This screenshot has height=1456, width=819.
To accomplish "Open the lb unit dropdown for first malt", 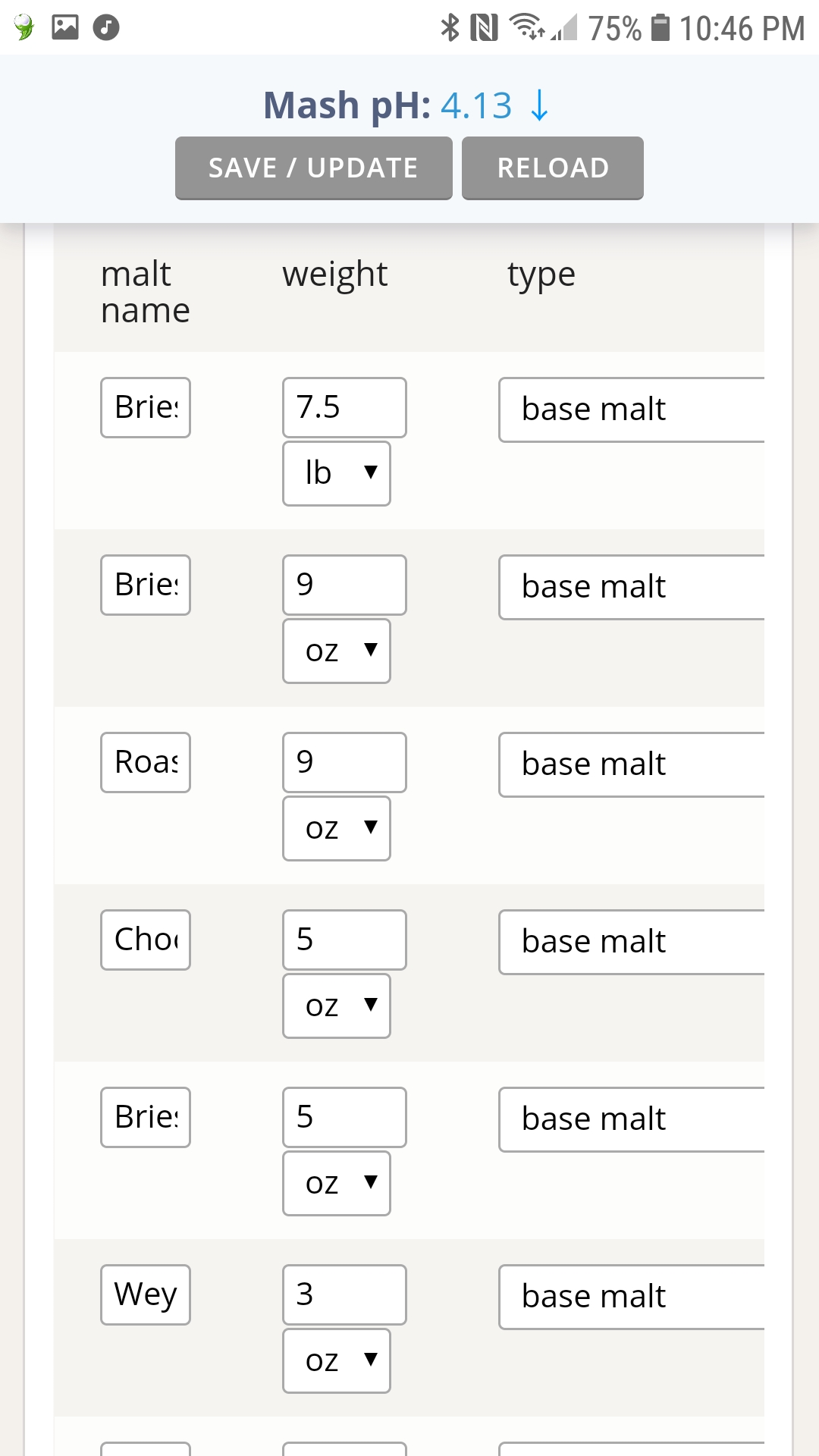I will point(337,474).
